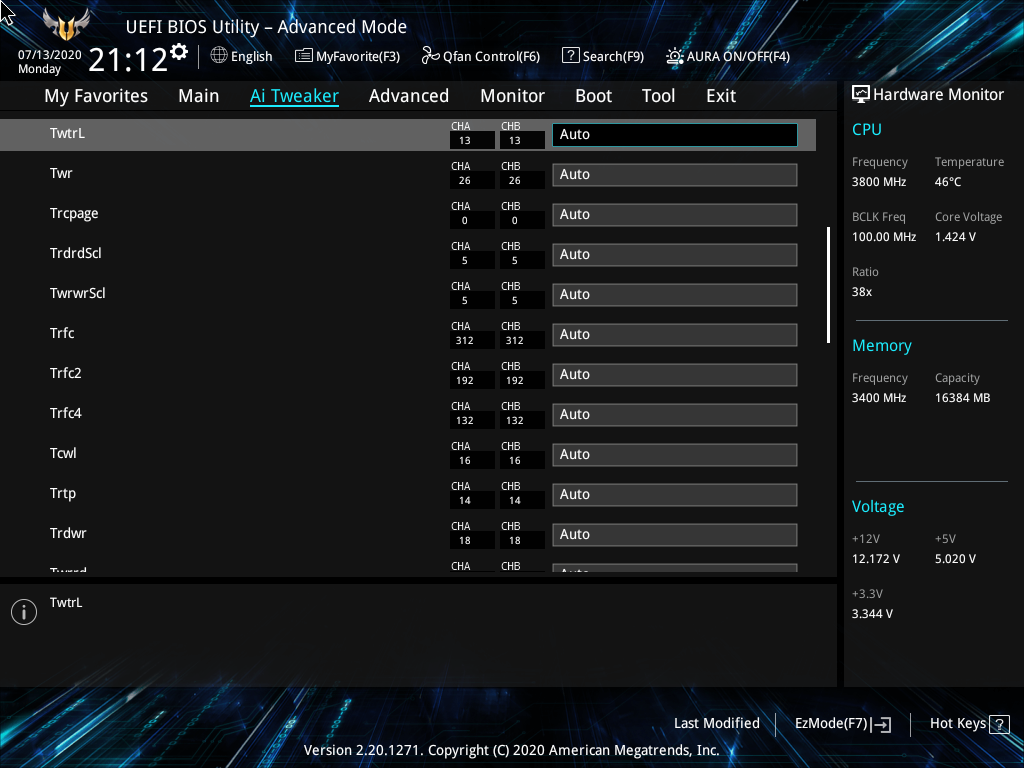
Task: Select the TwtrL row label
Action: [x=67, y=133]
